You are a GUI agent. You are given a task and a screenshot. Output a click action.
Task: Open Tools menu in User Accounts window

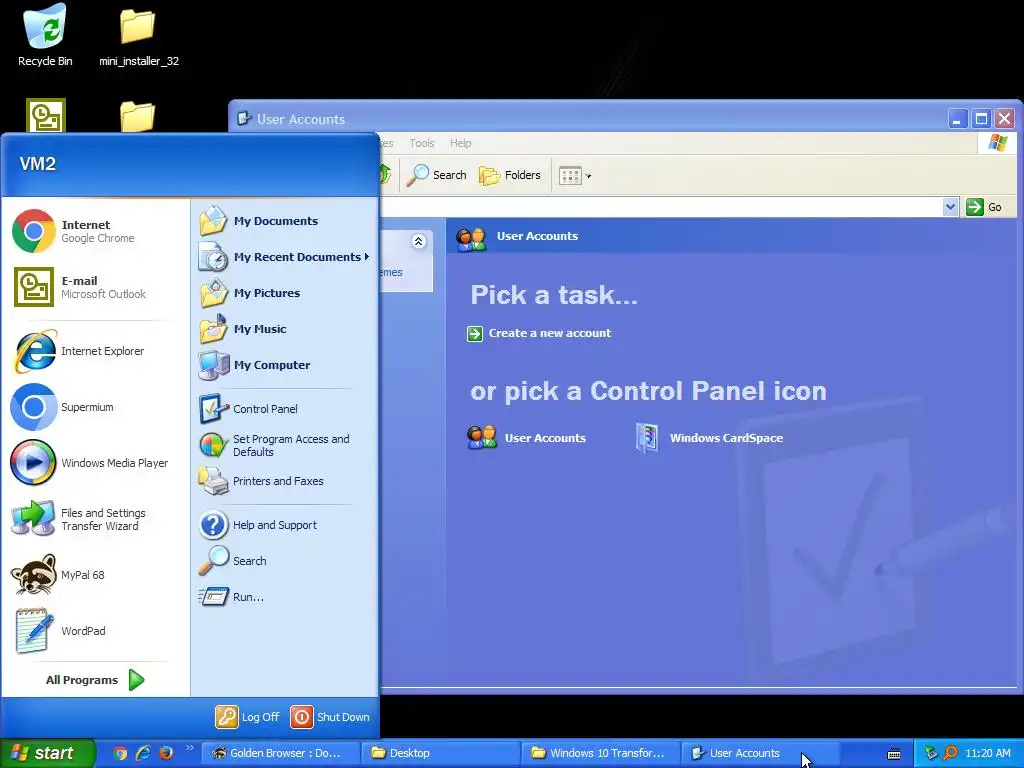pyautogui.click(x=421, y=143)
